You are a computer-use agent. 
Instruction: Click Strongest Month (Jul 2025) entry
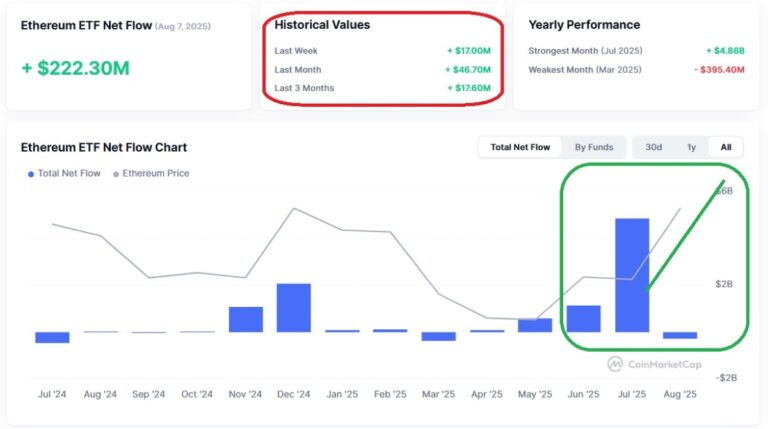click(x=584, y=50)
